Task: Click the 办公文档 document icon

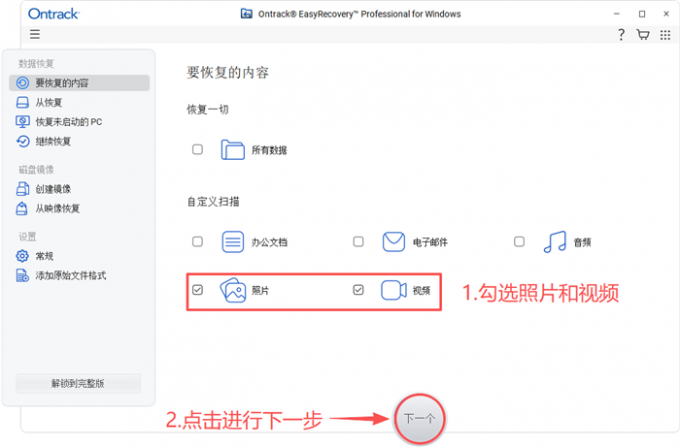Action: pos(233,241)
